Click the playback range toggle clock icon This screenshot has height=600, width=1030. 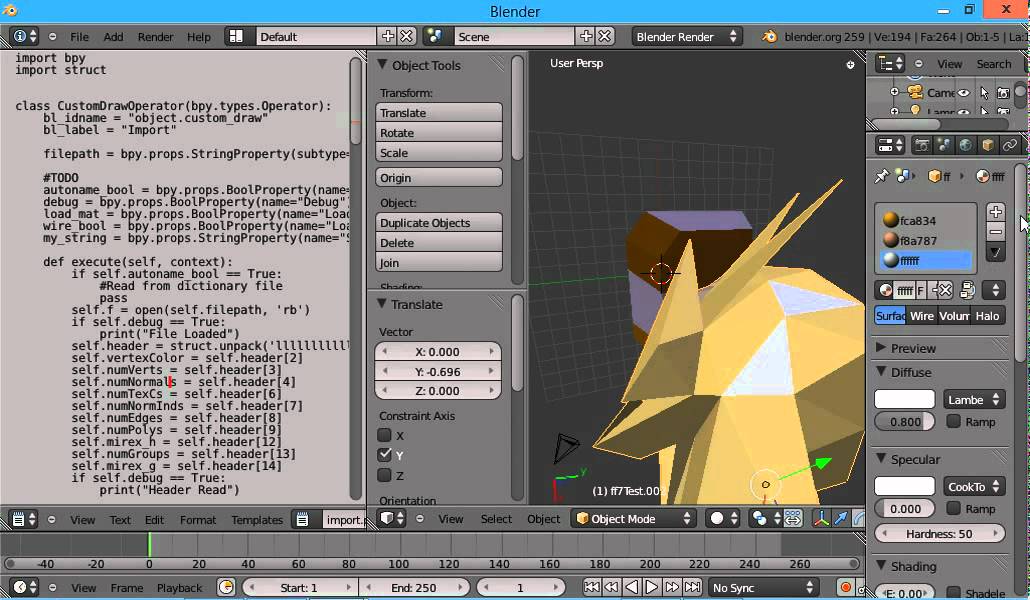226,587
